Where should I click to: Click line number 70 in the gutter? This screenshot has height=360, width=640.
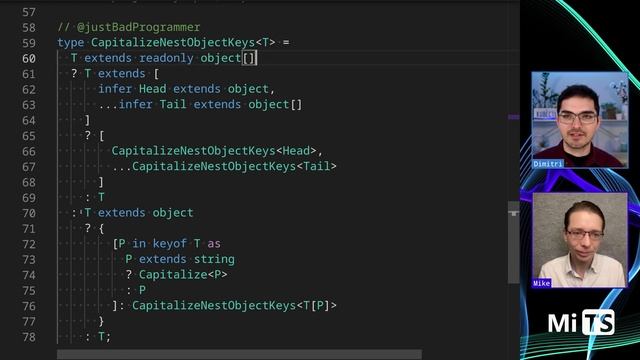pos(29,214)
